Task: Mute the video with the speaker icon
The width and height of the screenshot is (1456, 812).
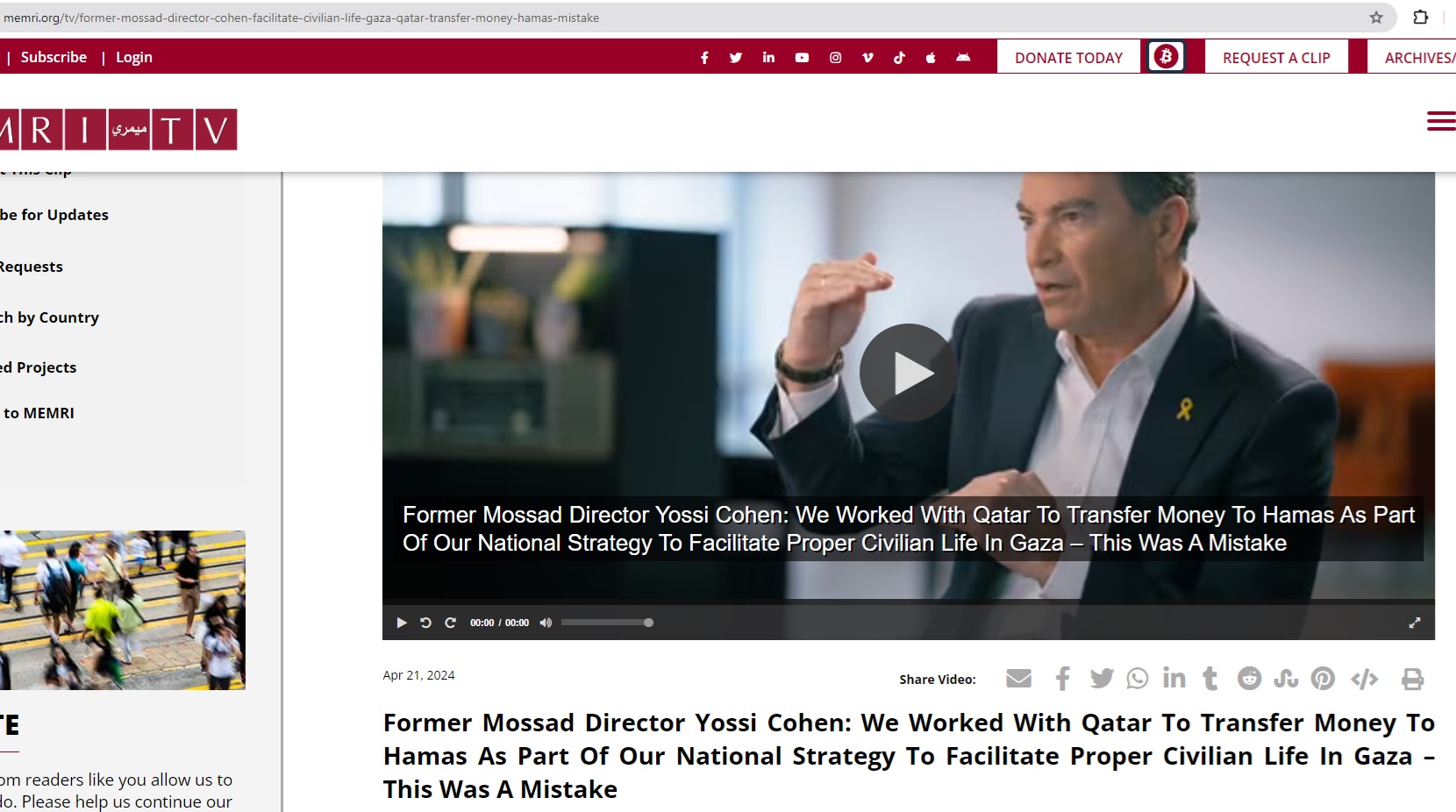Action: point(546,623)
